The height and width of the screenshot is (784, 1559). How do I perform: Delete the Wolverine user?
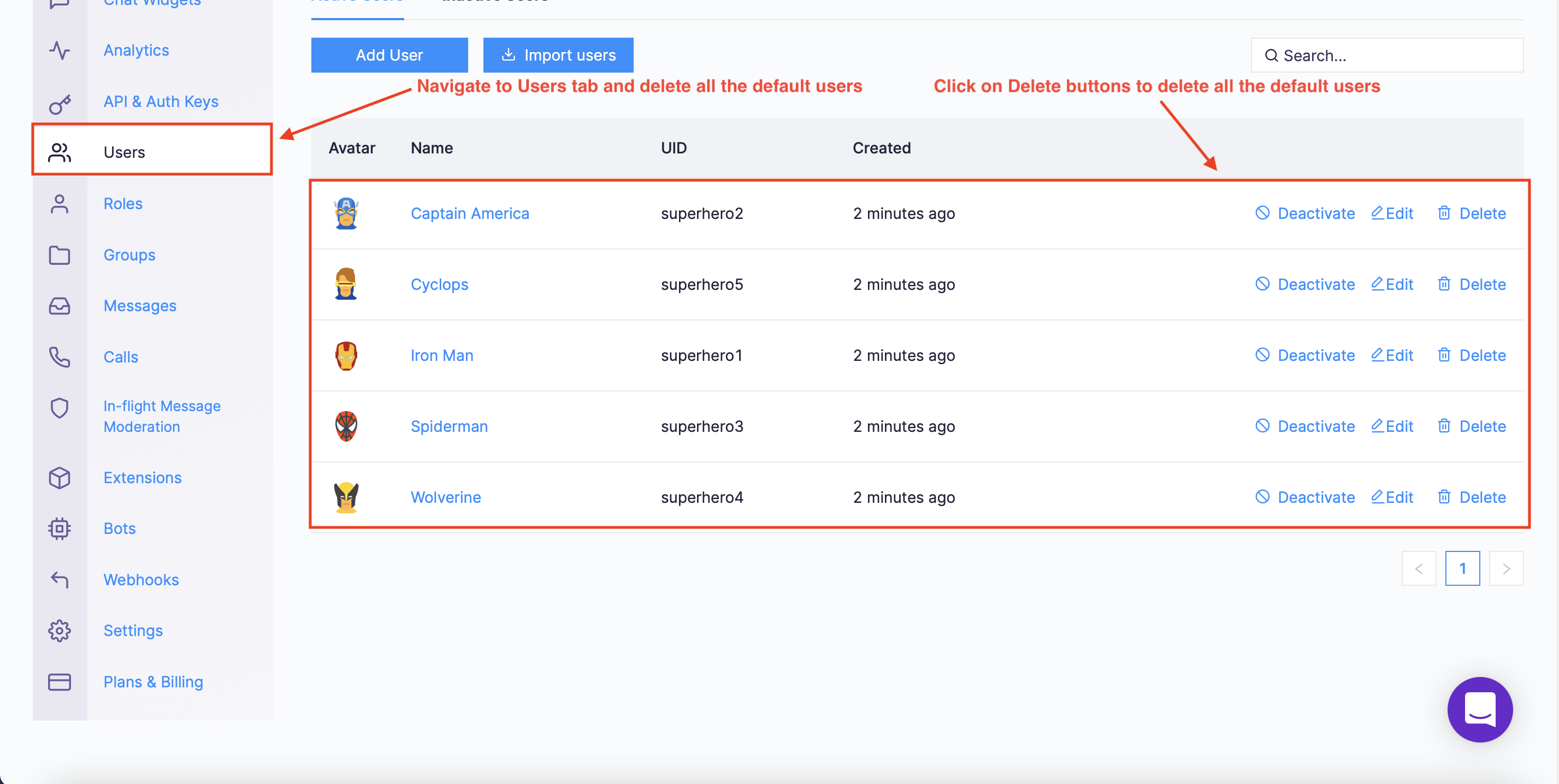1471,497
